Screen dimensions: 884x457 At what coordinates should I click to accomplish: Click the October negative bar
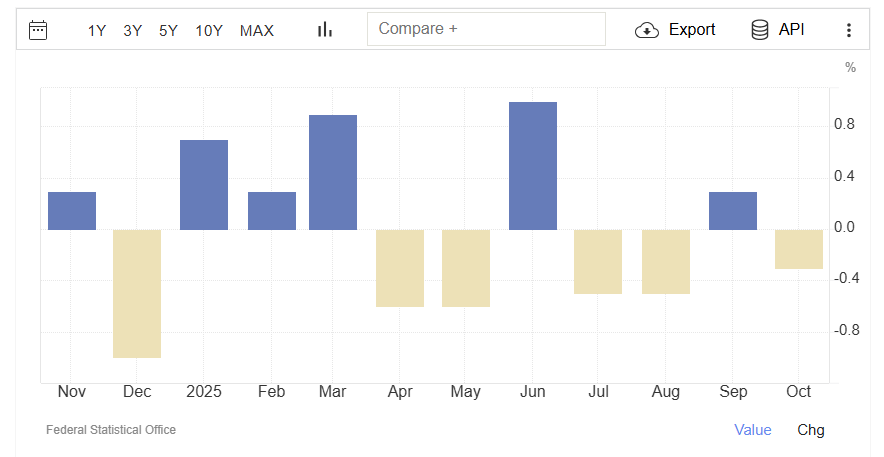[799, 249]
